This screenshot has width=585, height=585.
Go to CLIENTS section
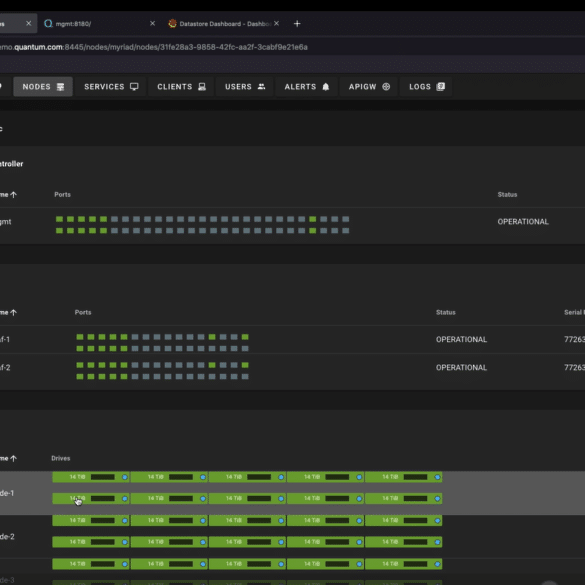181,87
